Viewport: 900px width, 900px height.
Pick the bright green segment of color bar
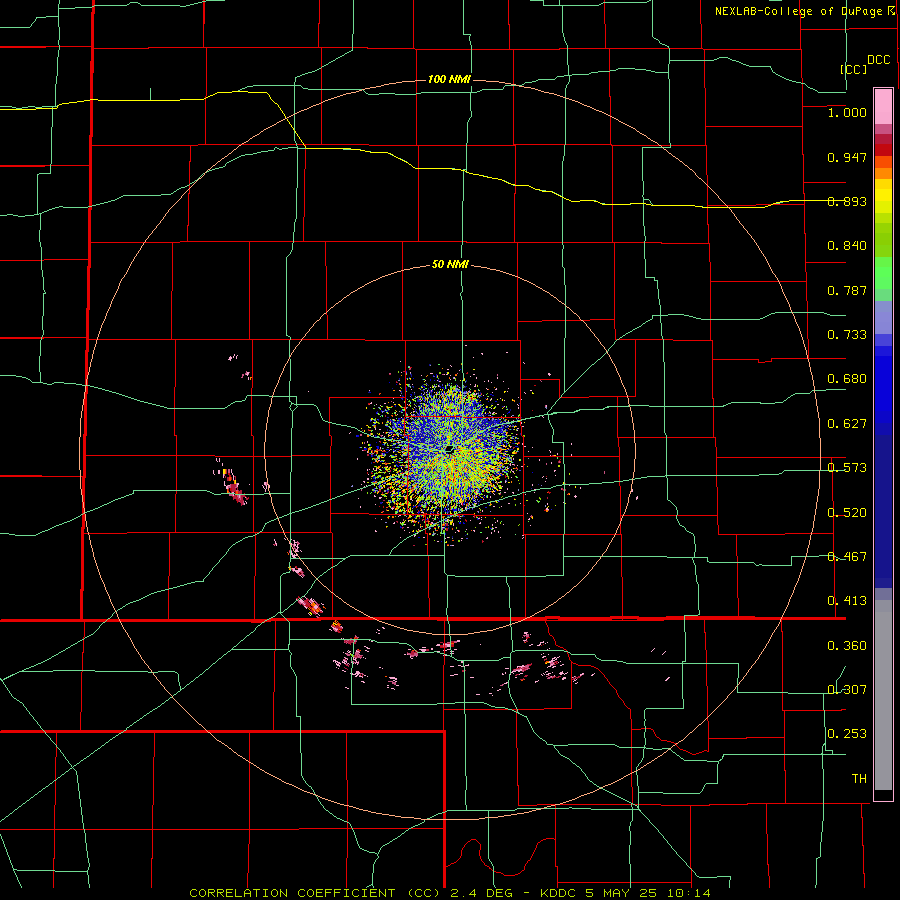tap(883, 273)
